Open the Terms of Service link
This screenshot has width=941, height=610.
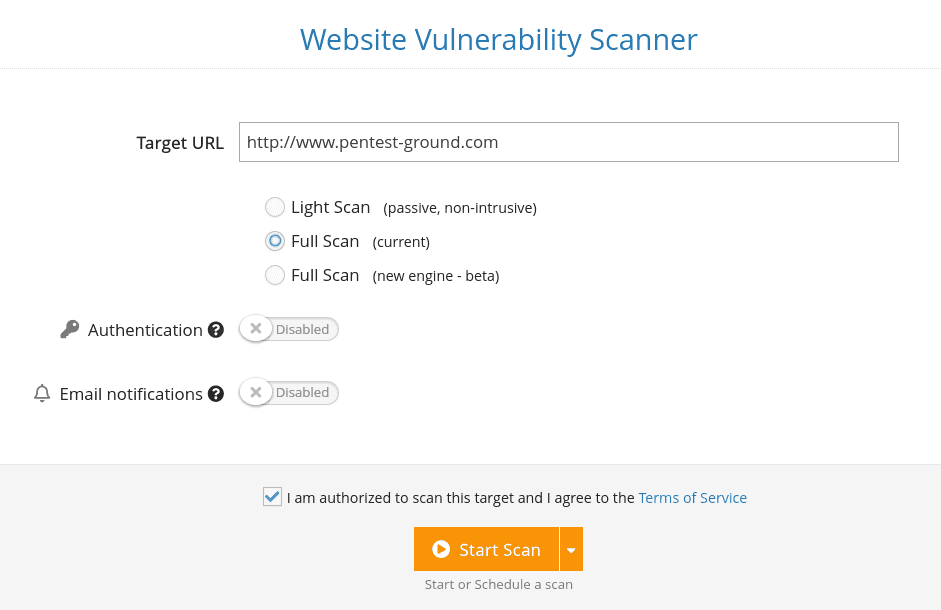click(692, 497)
